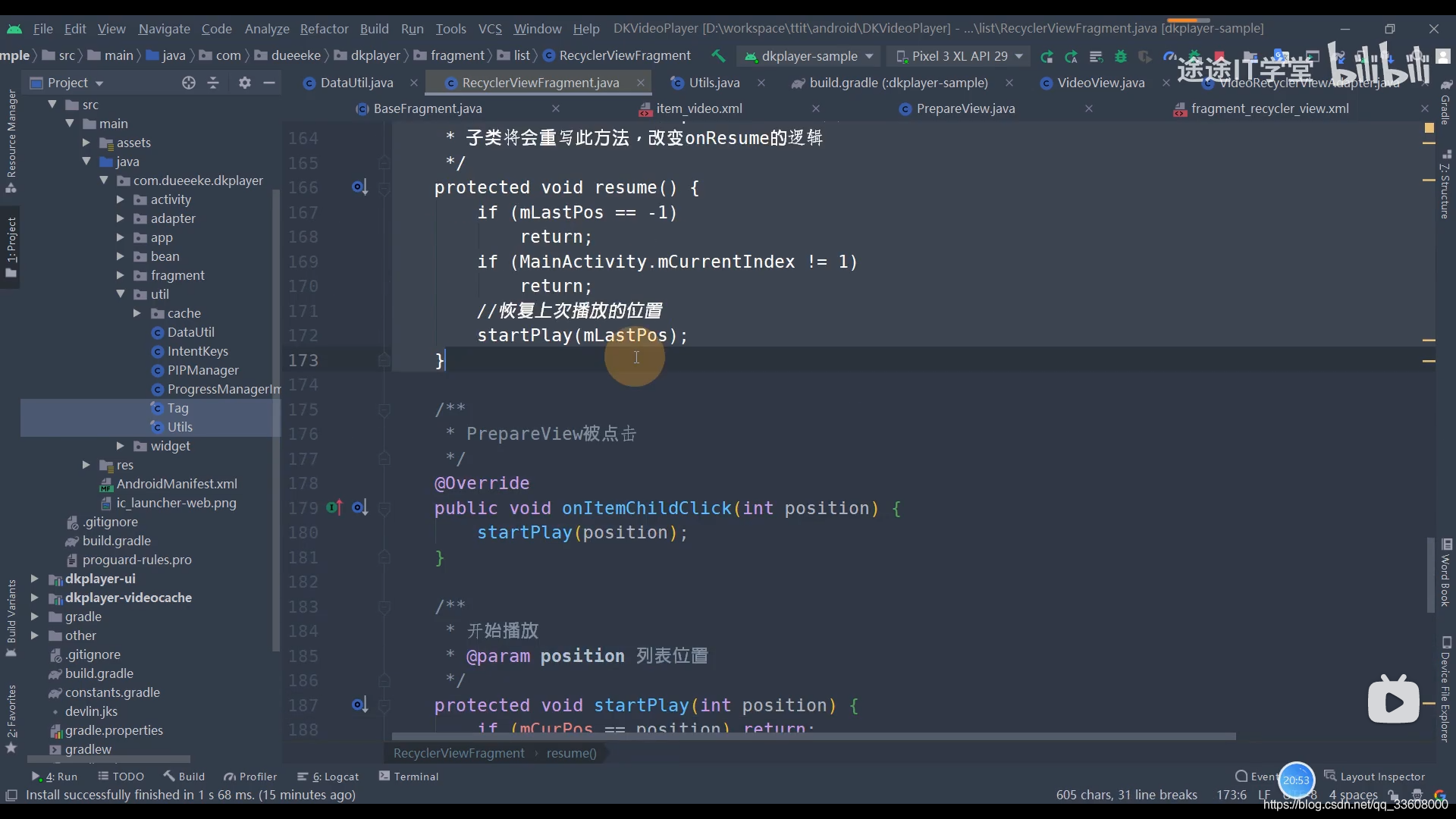
Task: Open the Profile app gauge icon
Action: click(x=1170, y=56)
